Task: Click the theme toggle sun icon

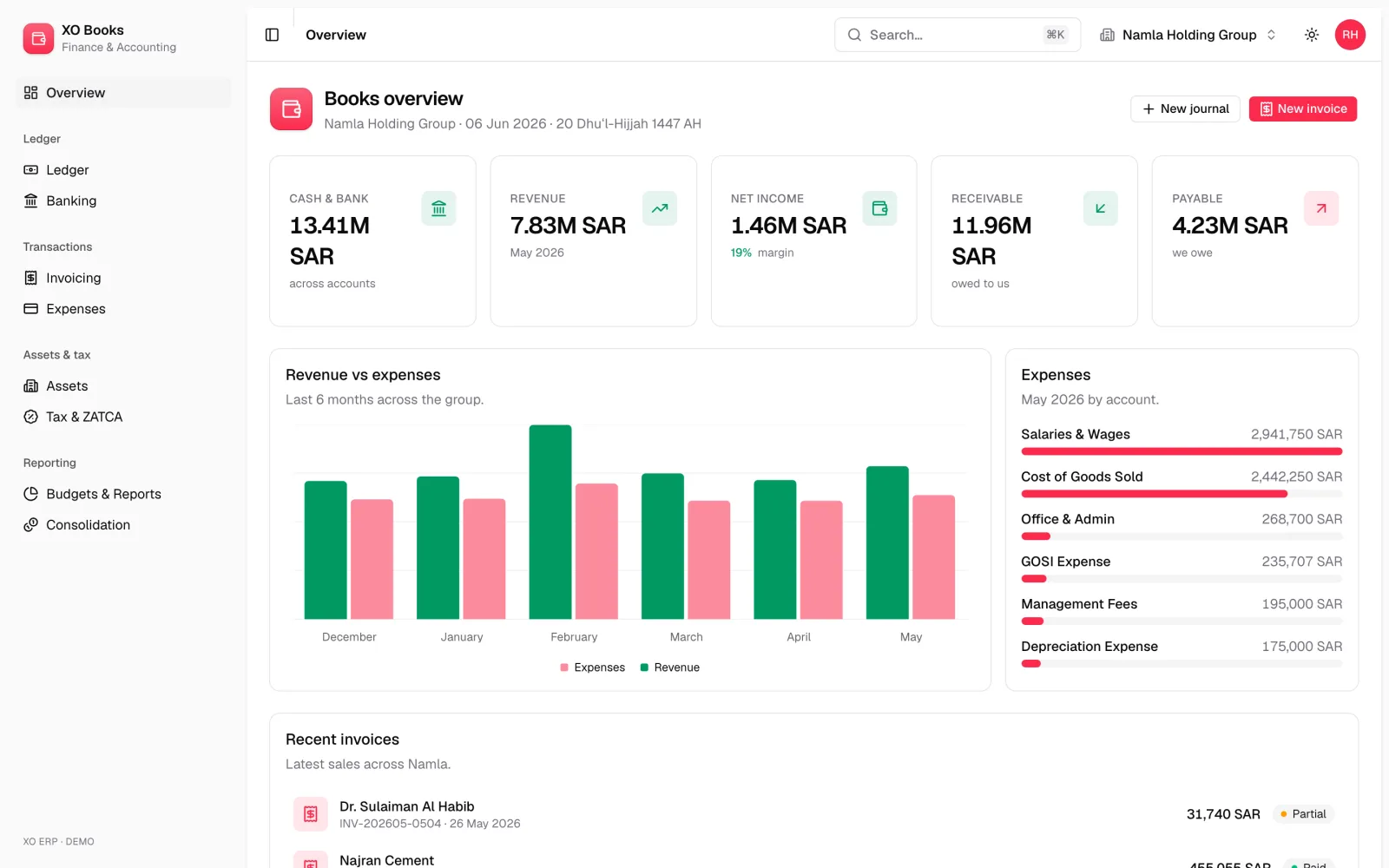Action: [x=1312, y=35]
